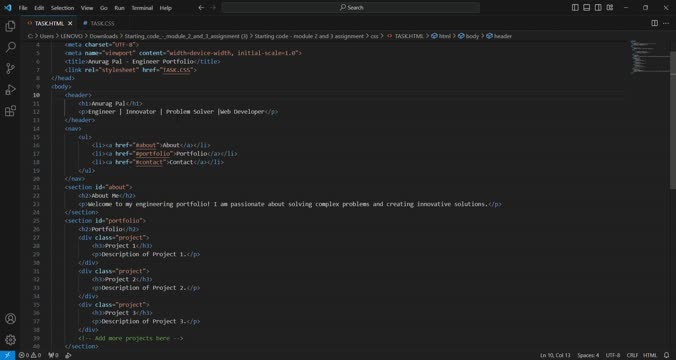
Task: Click the notifications bell in status bar
Action: 667,355
